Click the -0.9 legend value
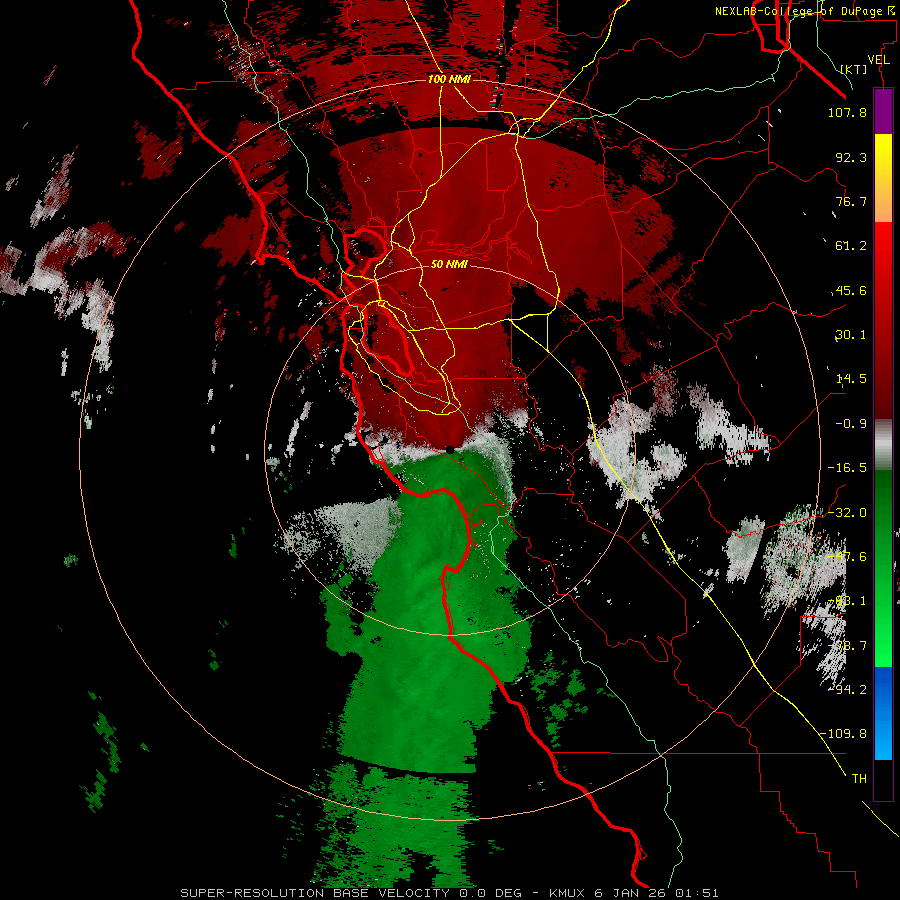Viewport: 900px width, 900px height. [x=851, y=424]
